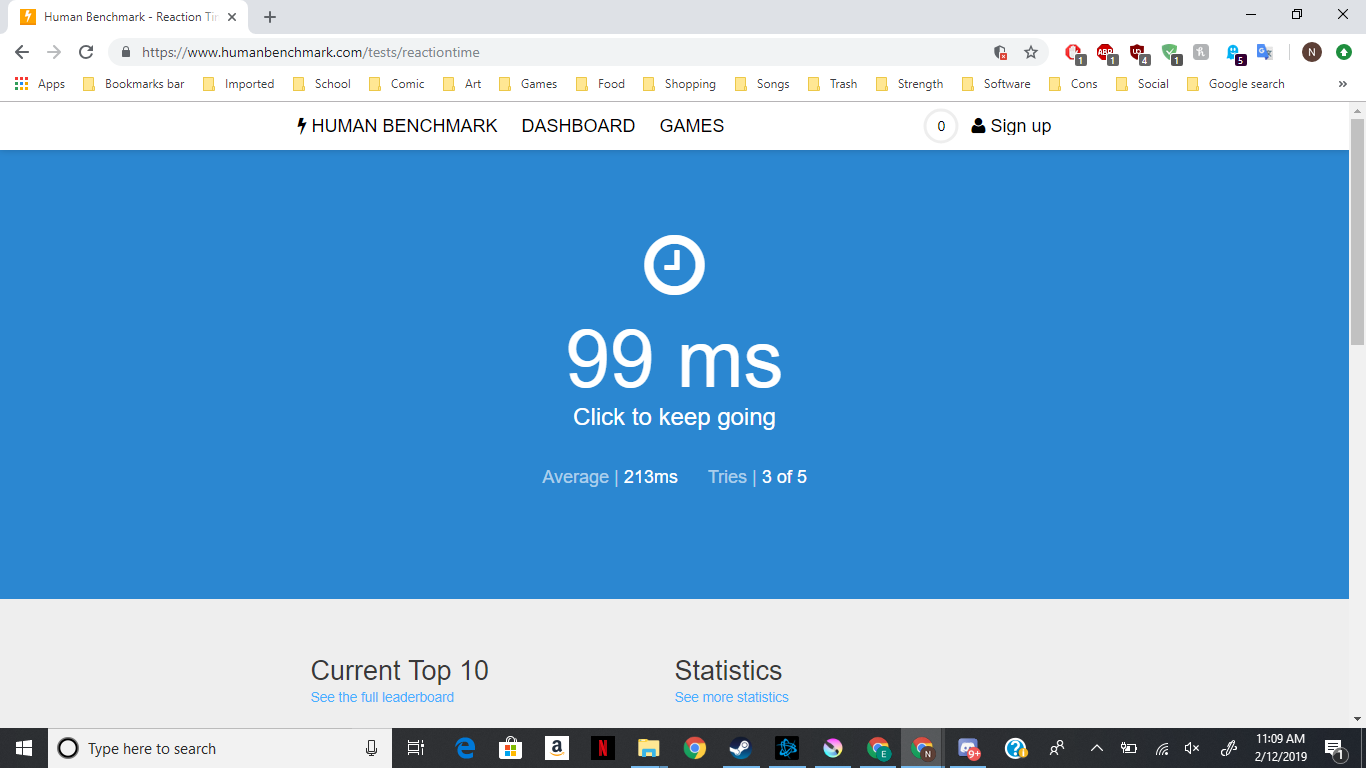Click the gray Honey extension icon

[1201, 52]
